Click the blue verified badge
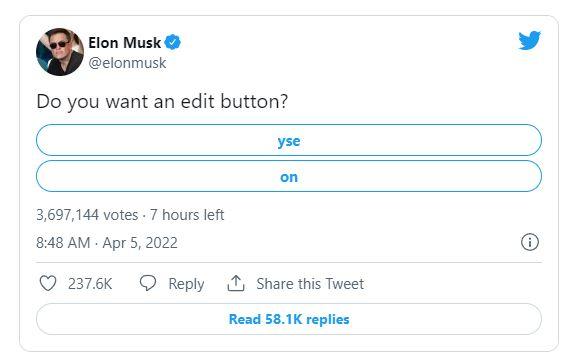Viewport: 577px width, 360px height. coord(172,42)
